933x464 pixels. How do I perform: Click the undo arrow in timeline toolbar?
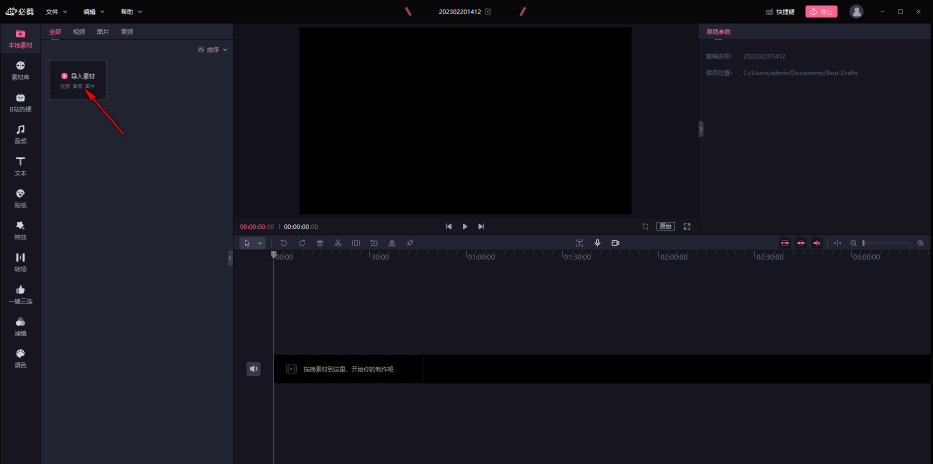point(284,243)
